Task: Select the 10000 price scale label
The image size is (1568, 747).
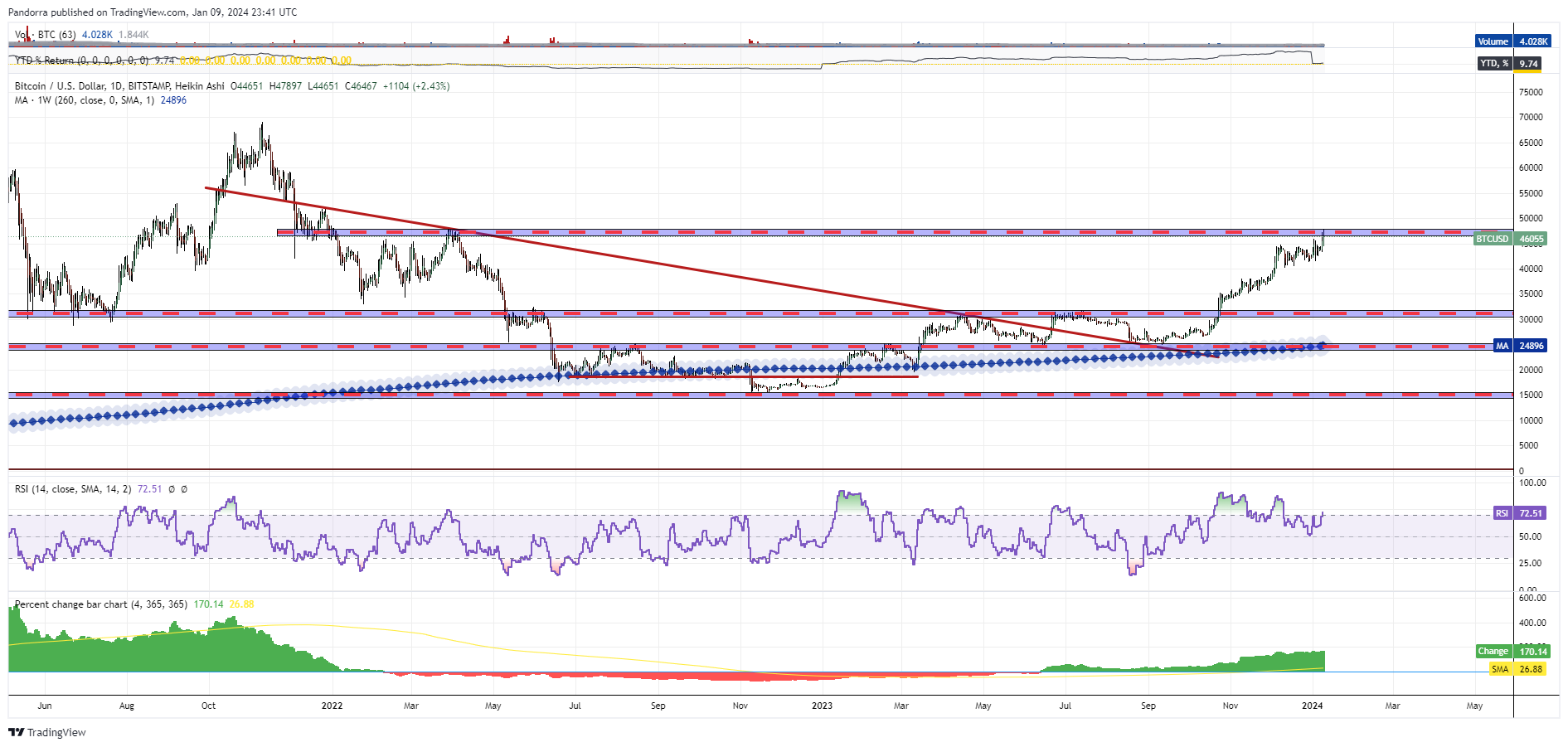Action: (x=1531, y=420)
